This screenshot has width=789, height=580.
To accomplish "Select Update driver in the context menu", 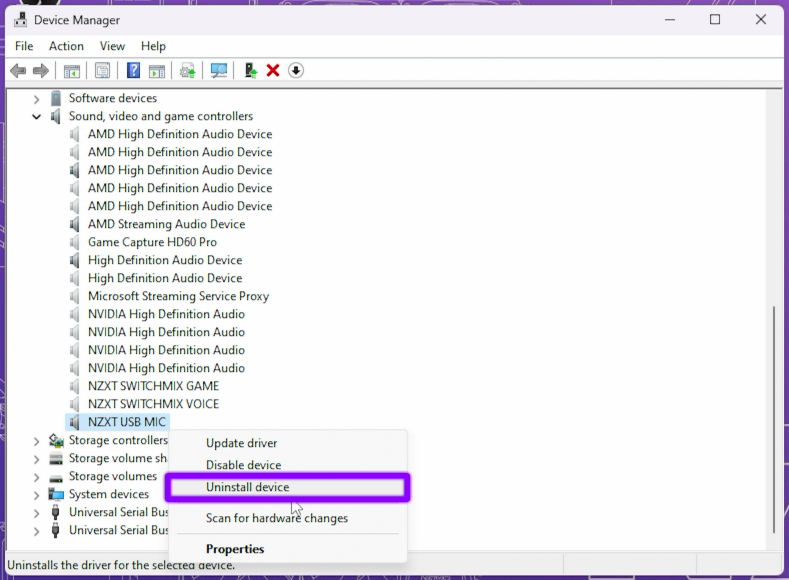I will (x=241, y=443).
